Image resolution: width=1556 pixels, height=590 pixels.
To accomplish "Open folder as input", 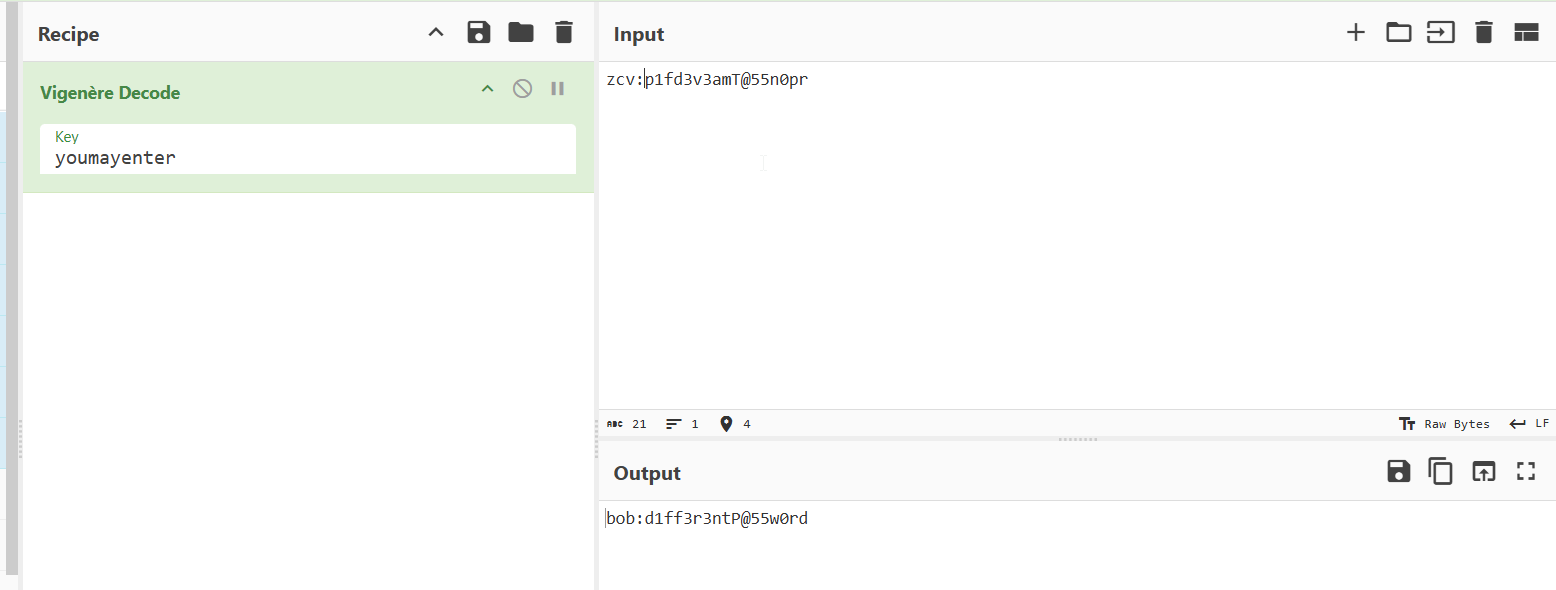I will [x=1398, y=33].
